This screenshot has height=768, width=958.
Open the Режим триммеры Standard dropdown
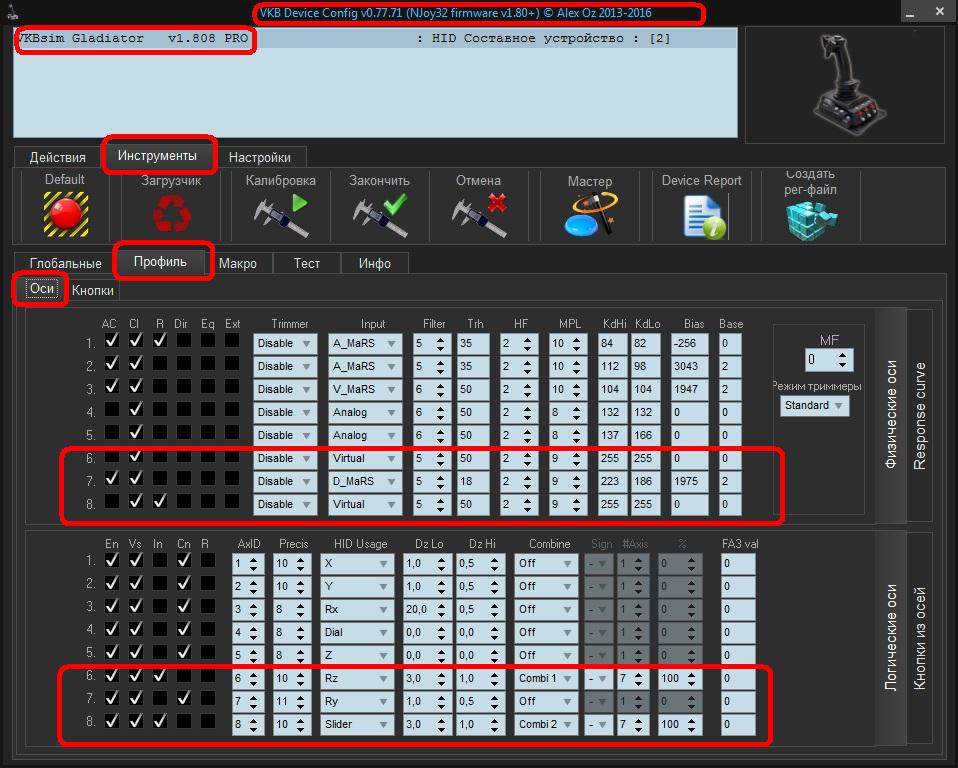click(814, 406)
